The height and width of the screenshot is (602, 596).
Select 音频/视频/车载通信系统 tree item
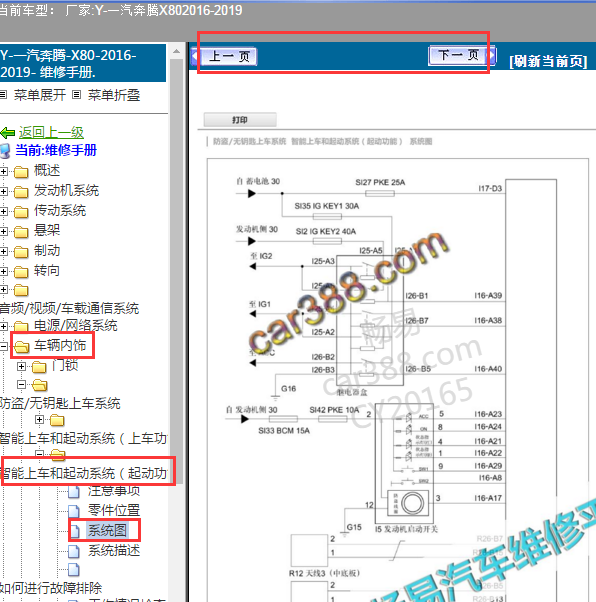(69, 308)
